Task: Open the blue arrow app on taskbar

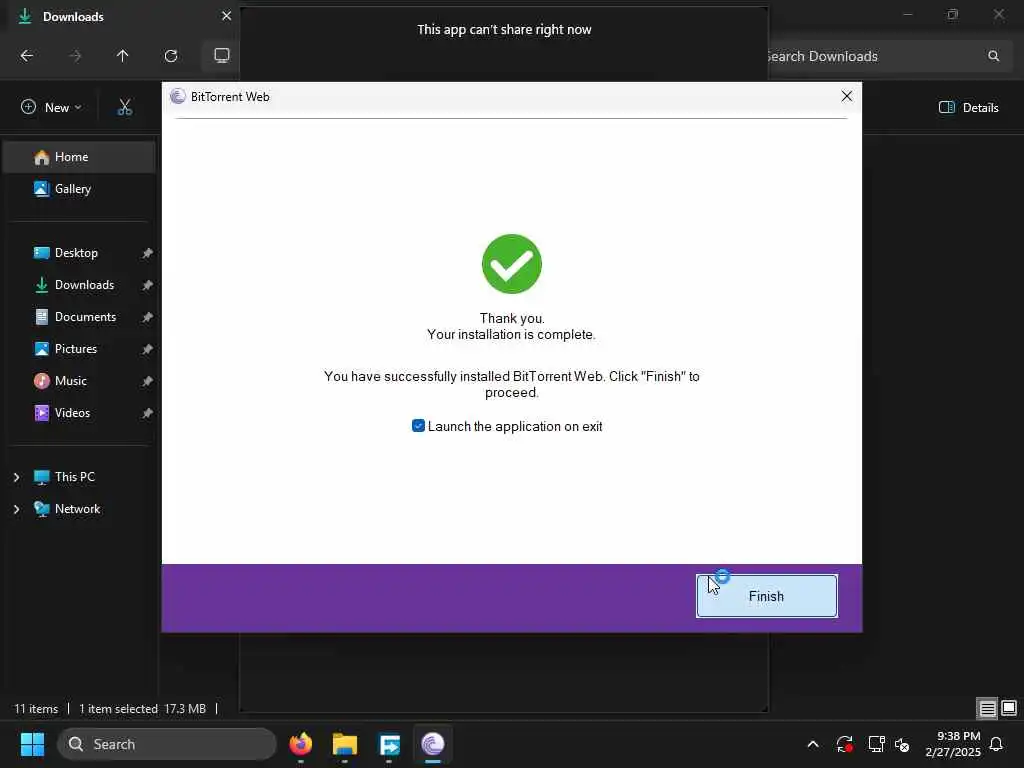Action: [x=389, y=744]
